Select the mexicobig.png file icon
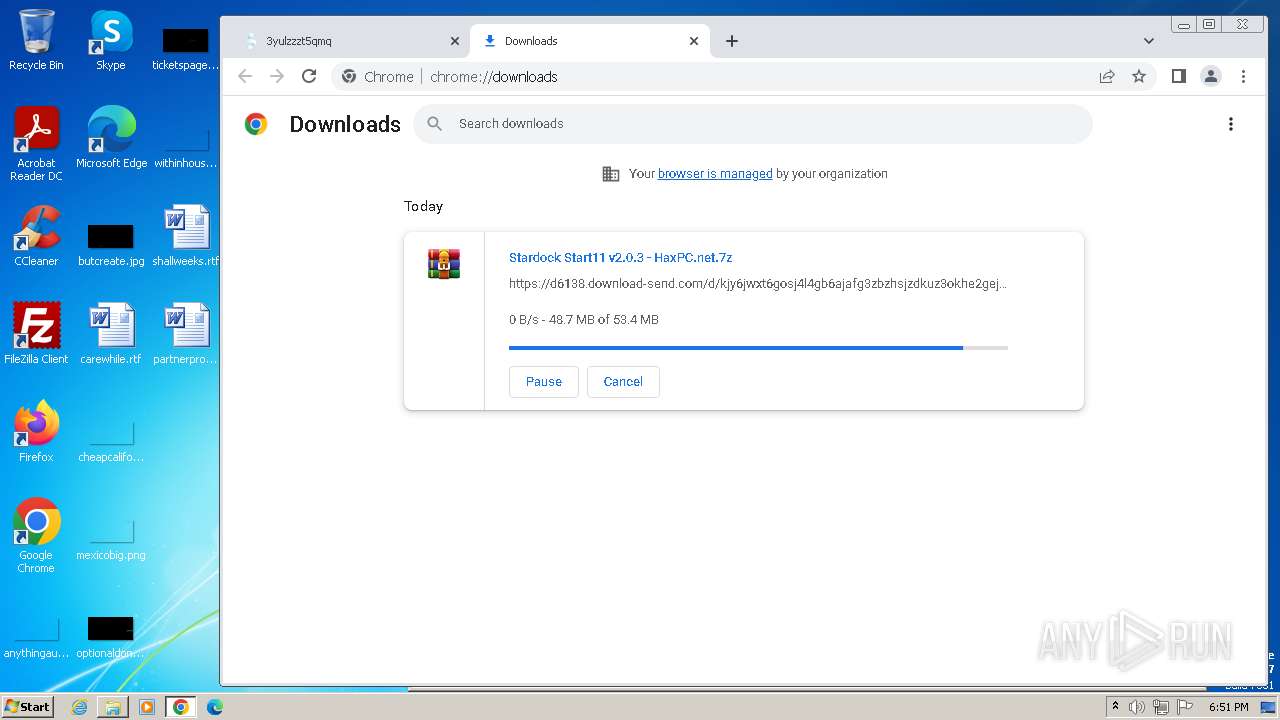Viewport: 1280px width, 720px height. tap(111, 540)
